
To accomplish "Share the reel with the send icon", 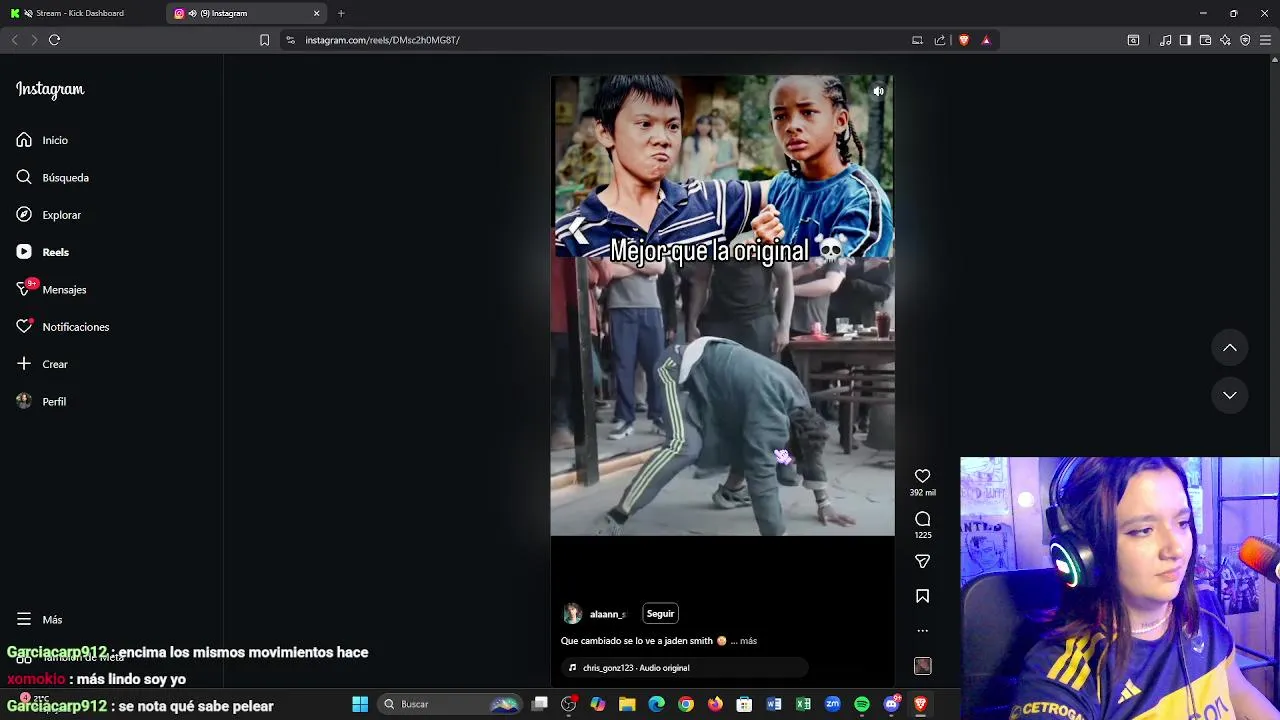I will click(x=922, y=561).
